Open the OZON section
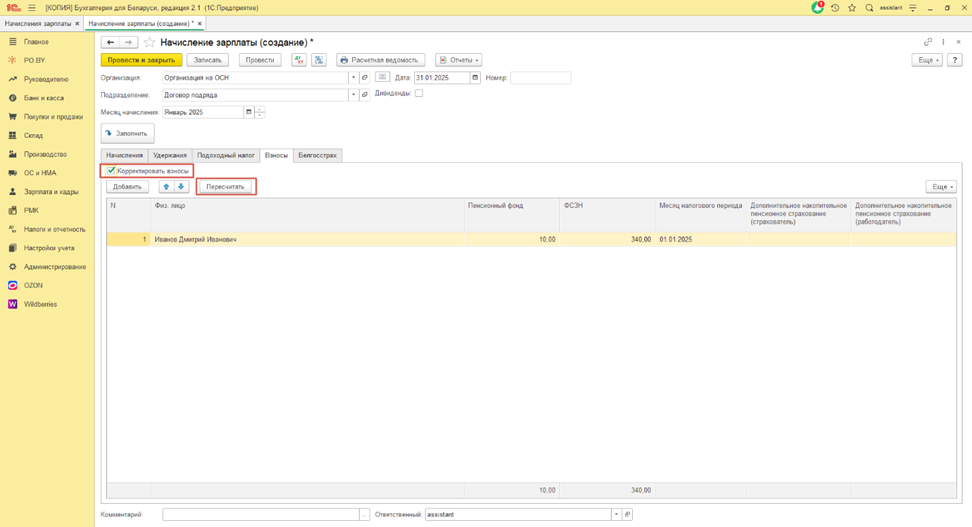Viewport: 972px width, 527px height. 33,285
